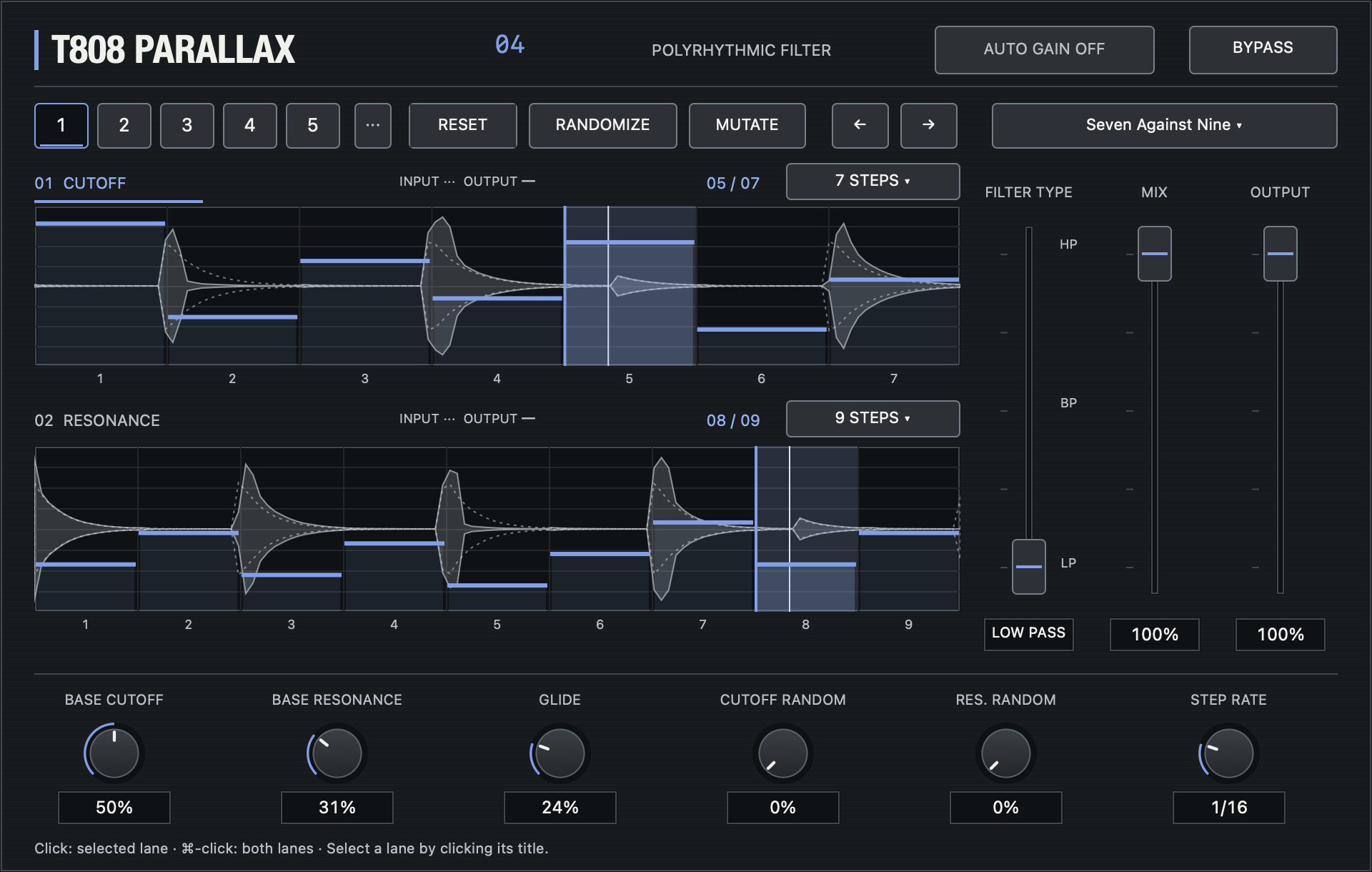Click the Cutoff Random knob
The width and height of the screenshot is (1372, 872).
(783, 753)
